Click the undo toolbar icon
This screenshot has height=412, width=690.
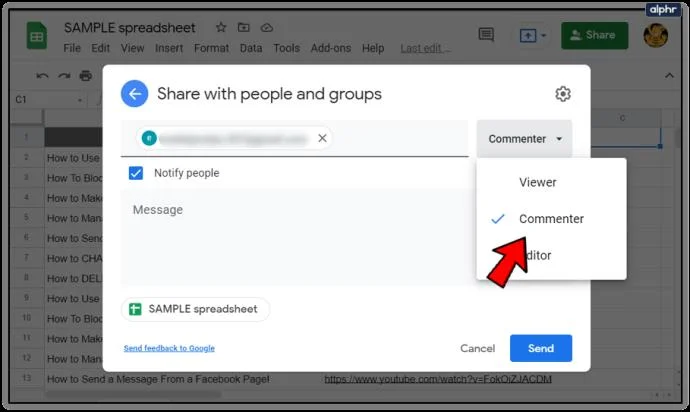click(x=42, y=76)
